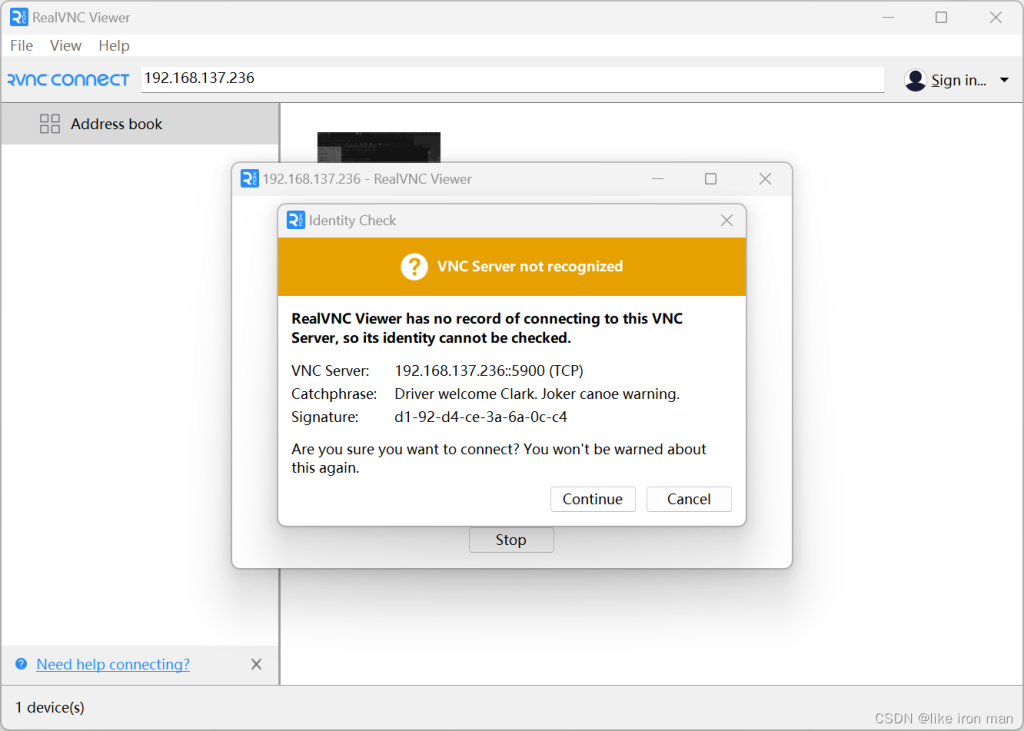Screen dimensions: 1024x731
Task: Click Continue in the Identity Check dialog
Action: coord(592,499)
